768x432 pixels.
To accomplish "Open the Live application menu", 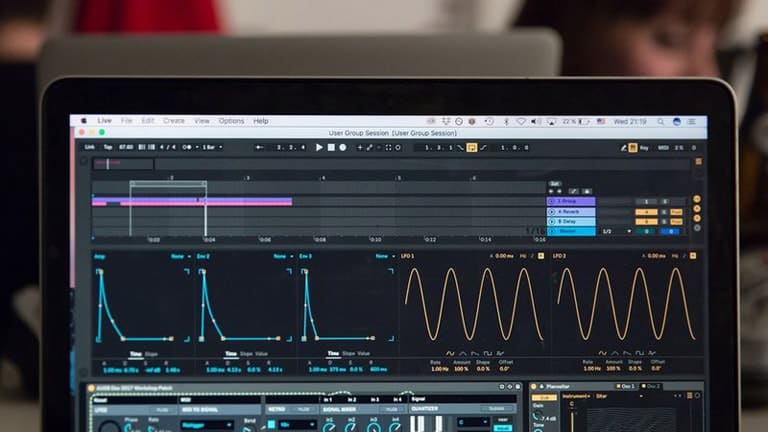I will pos(104,120).
